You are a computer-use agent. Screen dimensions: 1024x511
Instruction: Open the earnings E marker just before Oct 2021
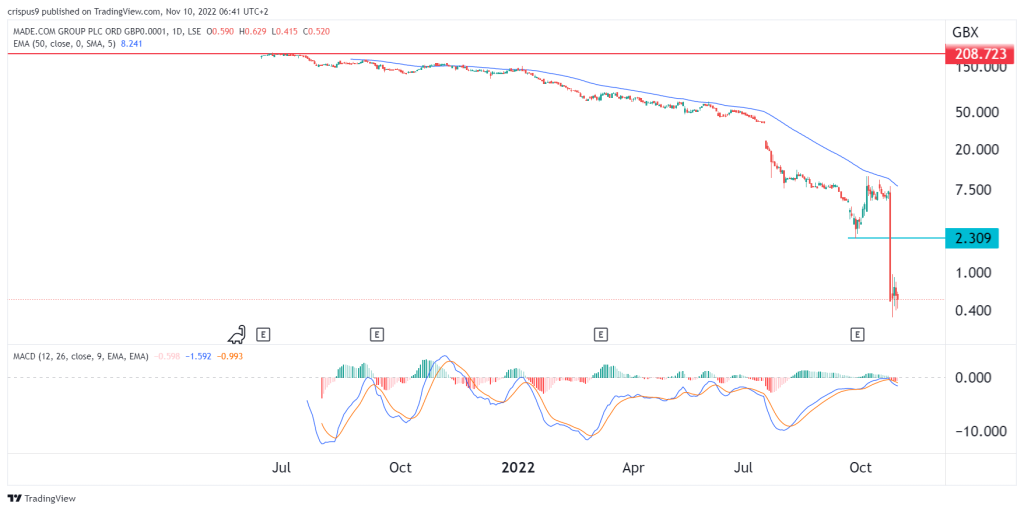(376, 335)
